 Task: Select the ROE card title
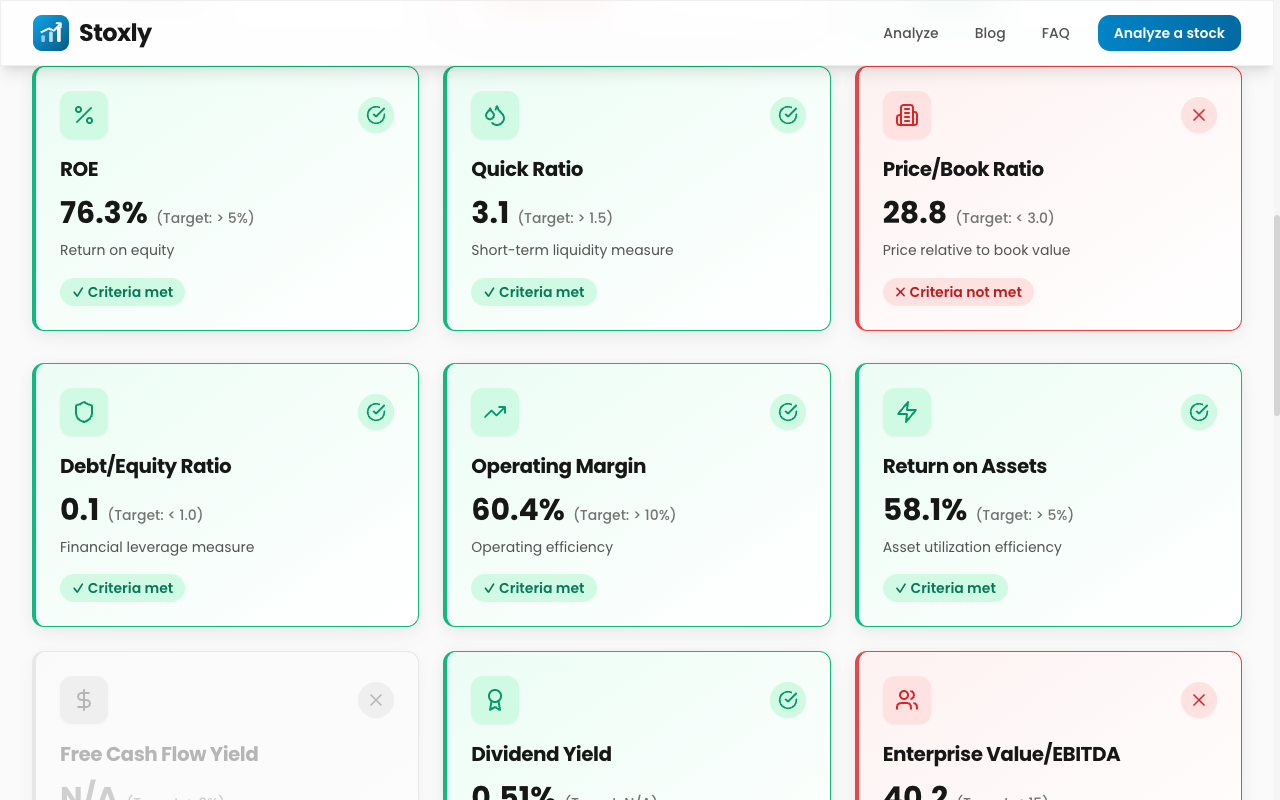[x=79, y=169]
